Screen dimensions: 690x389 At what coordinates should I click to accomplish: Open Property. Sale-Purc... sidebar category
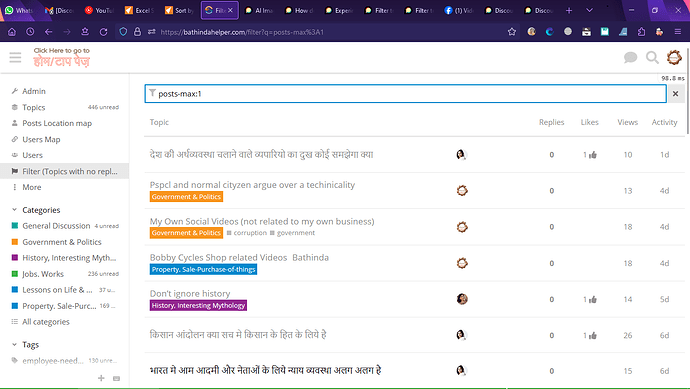point(59,306)
